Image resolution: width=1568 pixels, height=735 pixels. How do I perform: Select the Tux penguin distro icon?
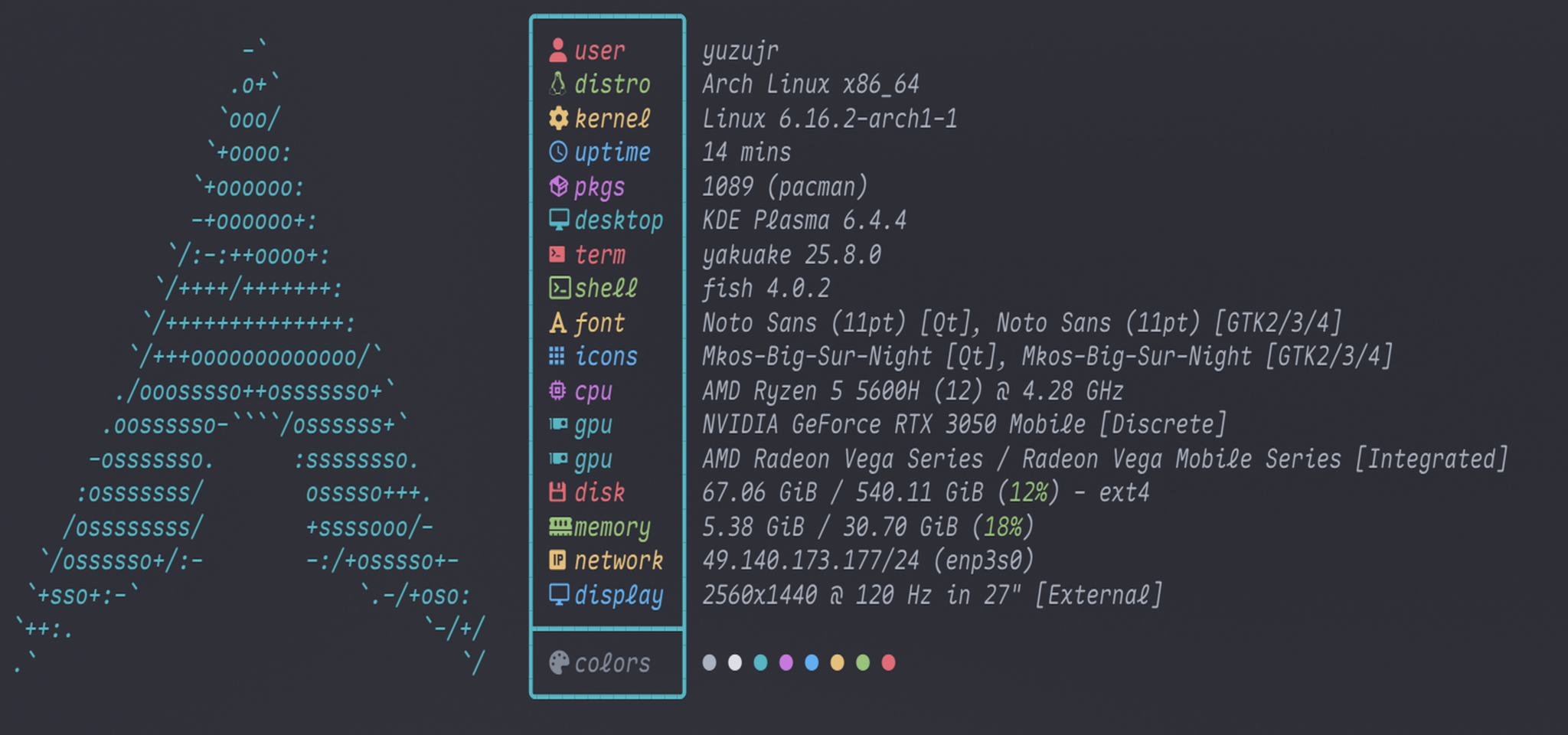[x=558, y=84]
